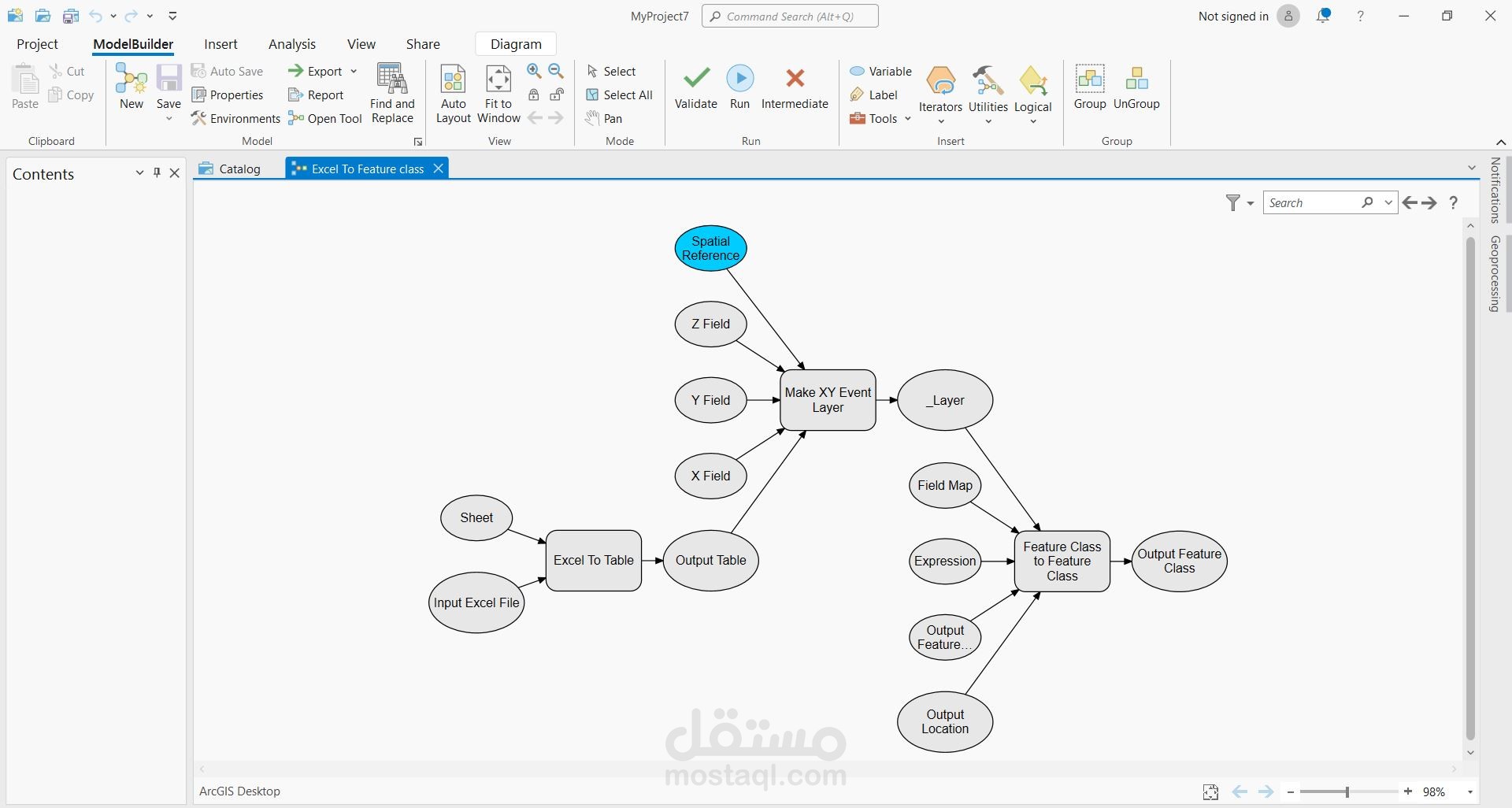The image size is (1512, 808).
Task: Insert a Variable into the model
Action: [880, 71]
